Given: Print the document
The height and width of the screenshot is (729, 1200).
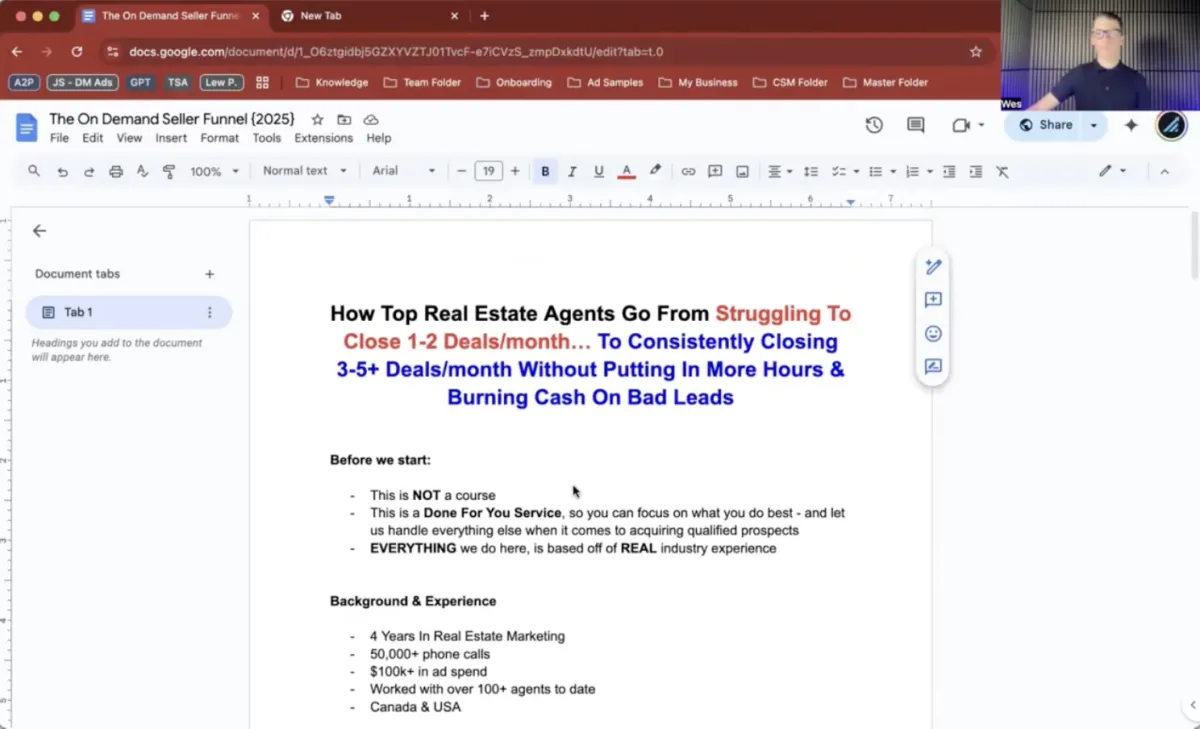Looking at the screenshot, I should tap(116, 171).
